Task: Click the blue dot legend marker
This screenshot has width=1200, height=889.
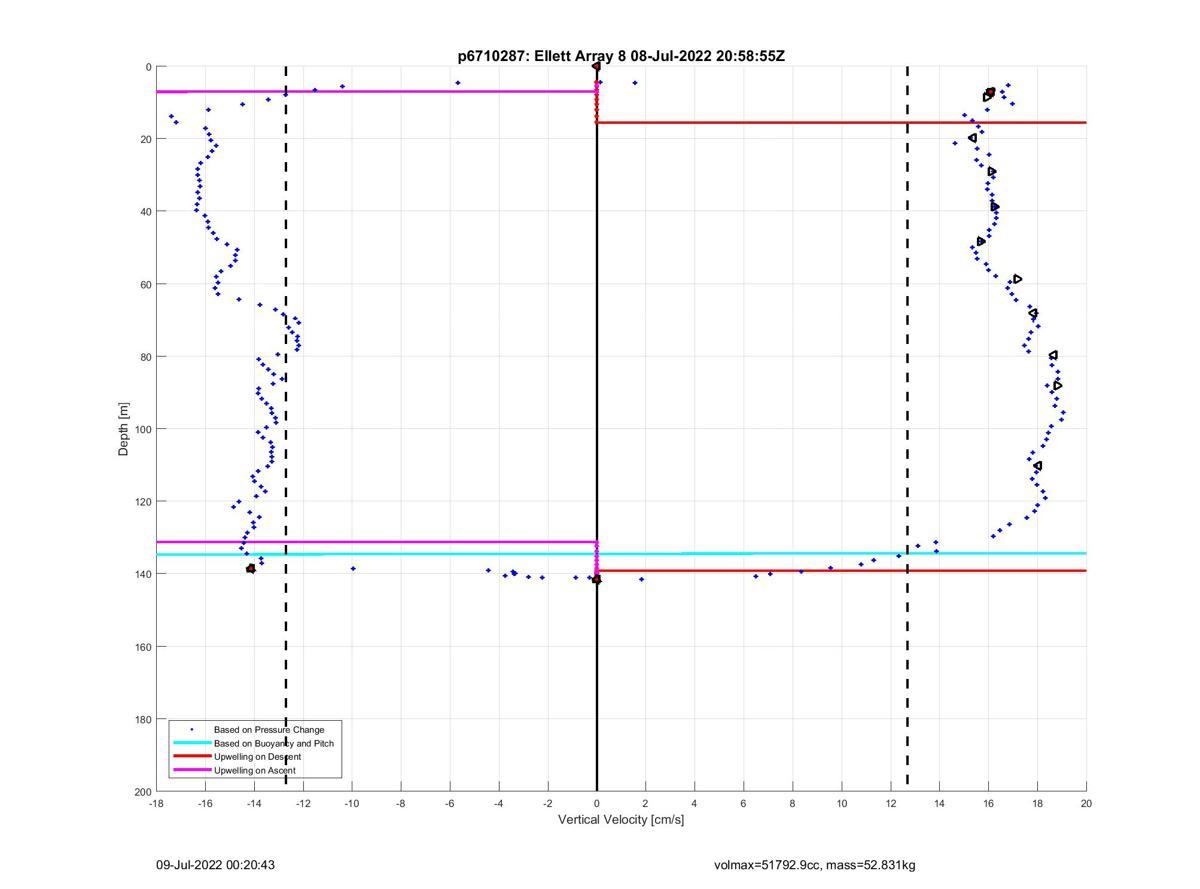Action: 191,730
